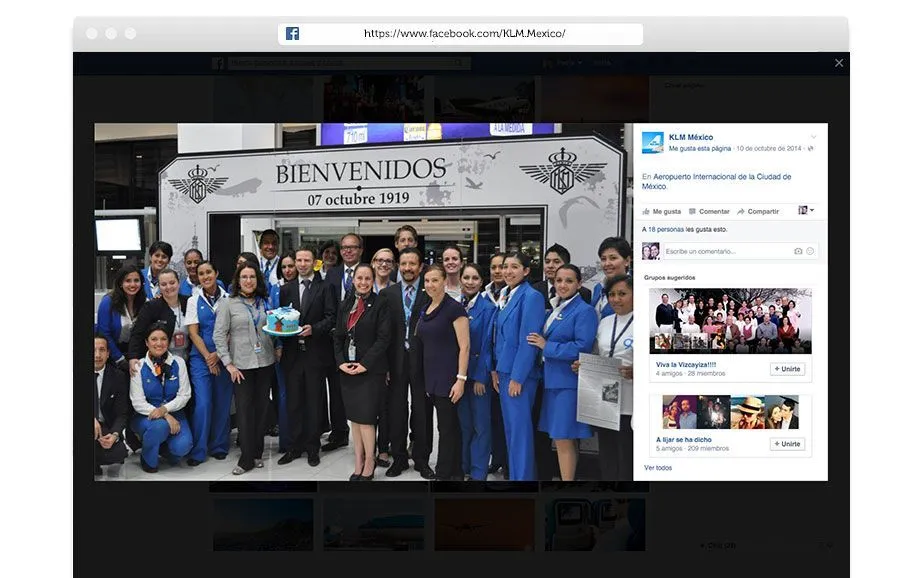Click the URL address field

click(460, 34)
